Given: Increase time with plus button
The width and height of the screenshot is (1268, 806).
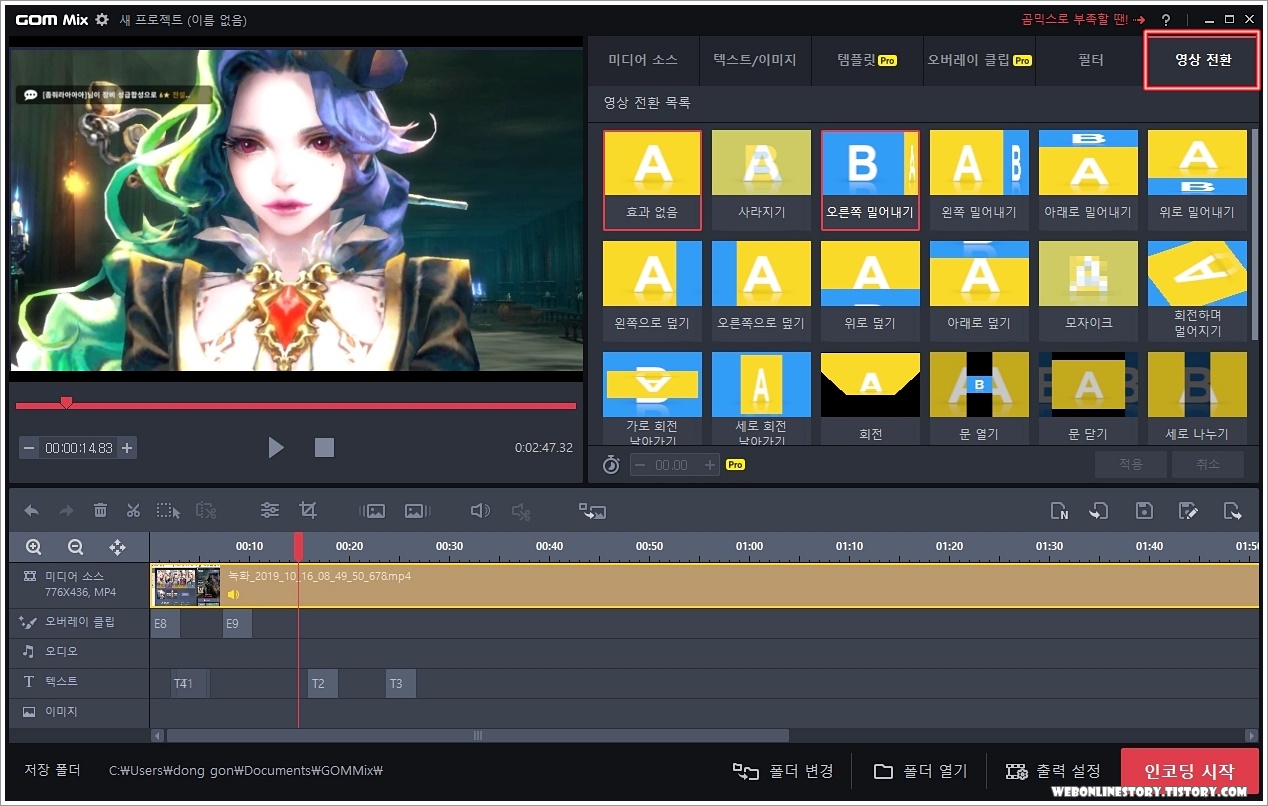Looking at the screenshot, I should point(127,448).
